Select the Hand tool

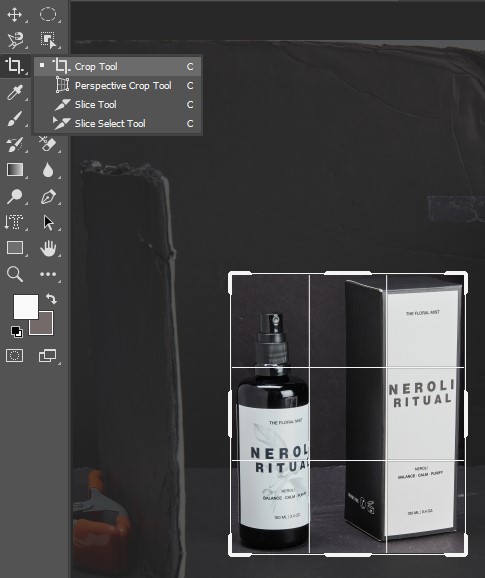(48, 248)
